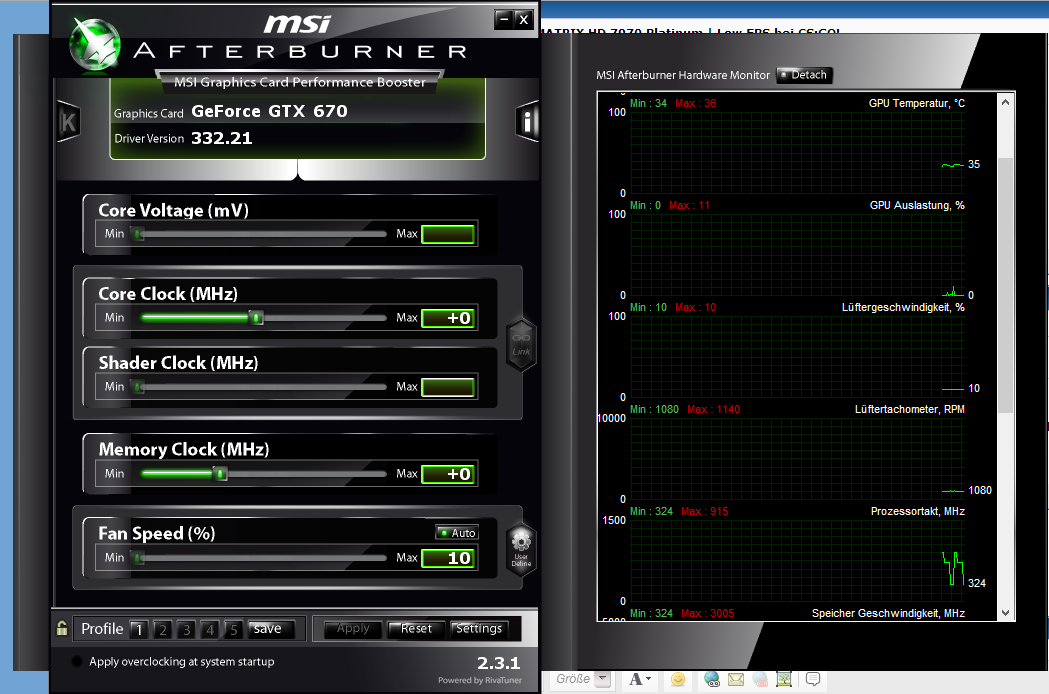Screen dimensions: 1049x694
Task: Click the insert link globe icon
Action: click(x=711, y=679)
